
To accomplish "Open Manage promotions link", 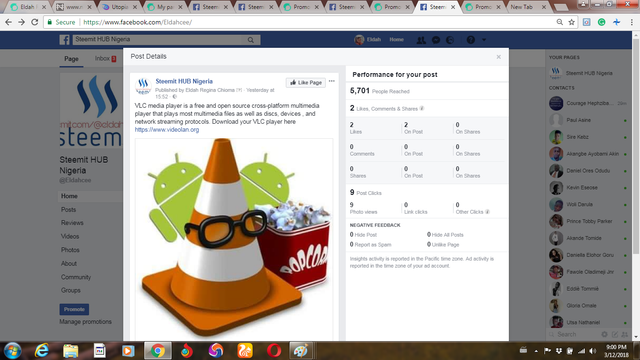I will (x=85, y=322).
